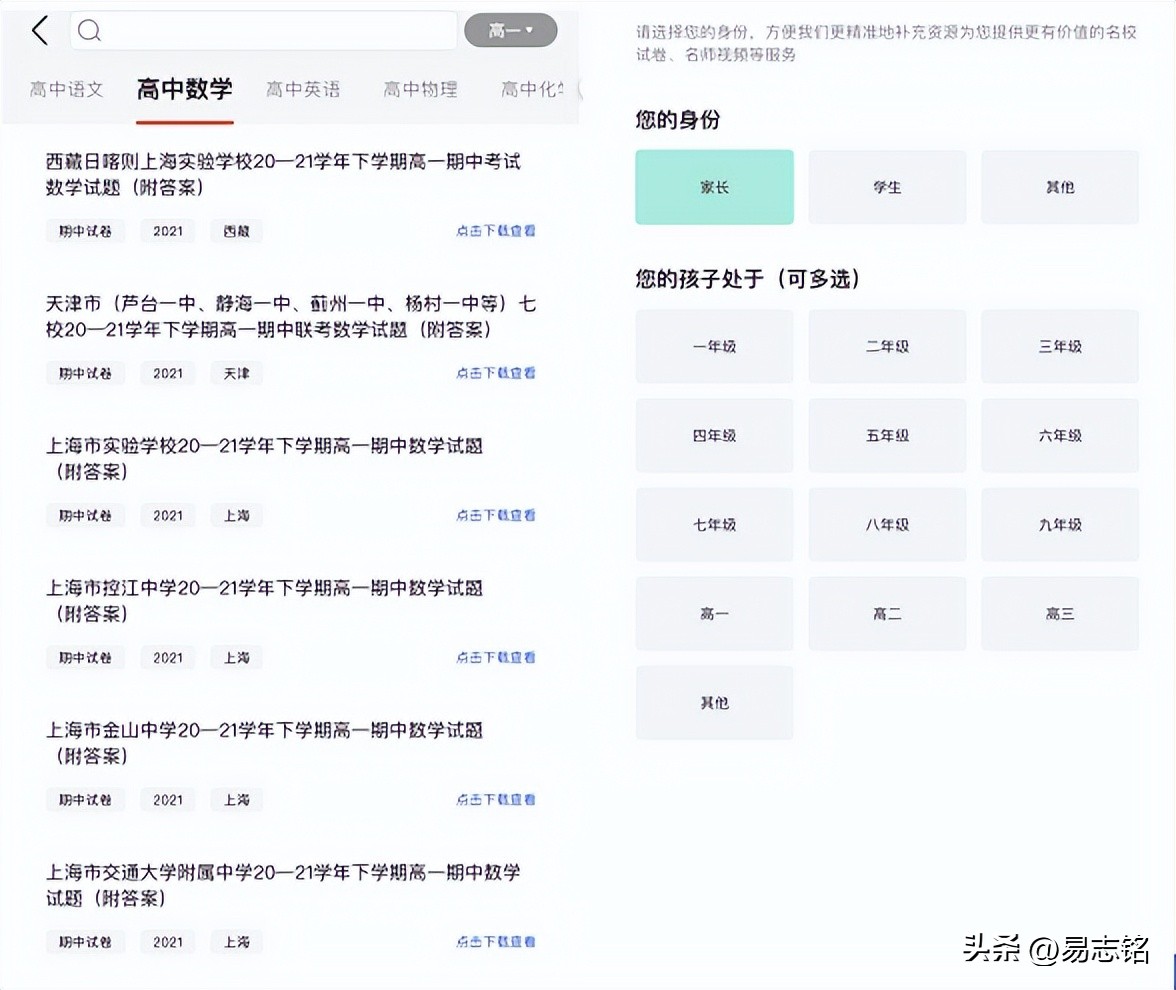
Task: Click the search magnifier icon
Action: [x=89, y=30]
